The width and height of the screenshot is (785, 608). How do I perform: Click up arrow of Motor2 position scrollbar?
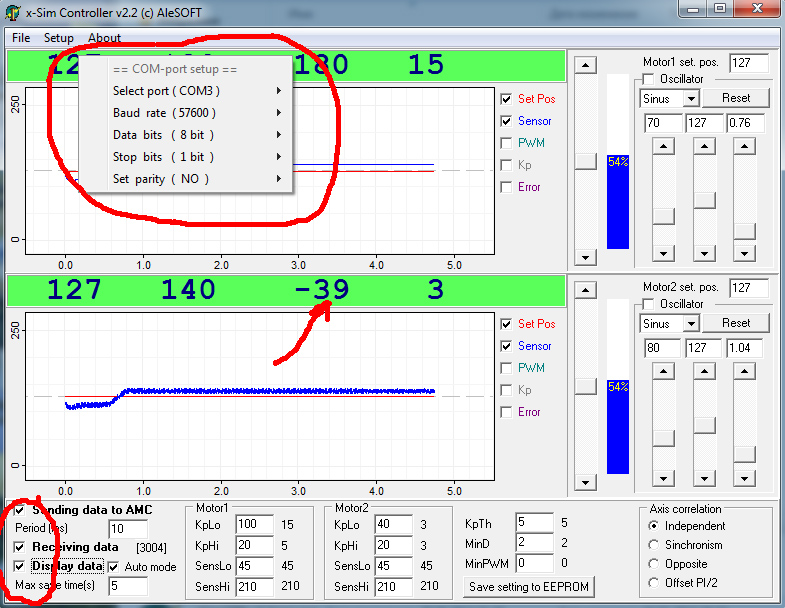tap(587, 290)
